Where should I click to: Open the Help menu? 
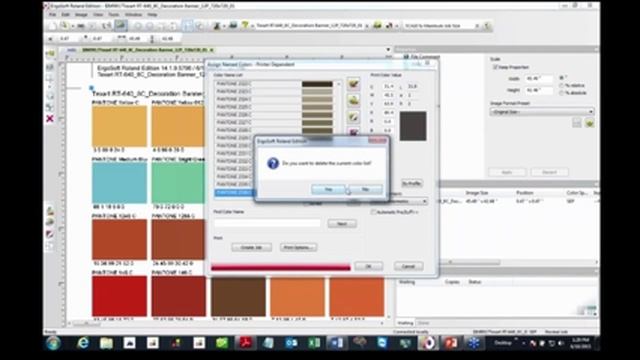[152, 15]
